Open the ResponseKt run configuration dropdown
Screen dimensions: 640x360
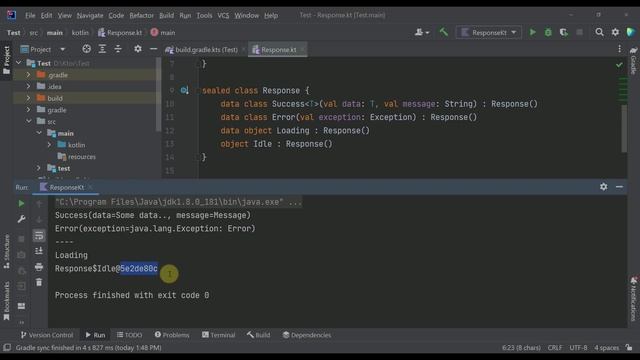click(x=489, y=32)
